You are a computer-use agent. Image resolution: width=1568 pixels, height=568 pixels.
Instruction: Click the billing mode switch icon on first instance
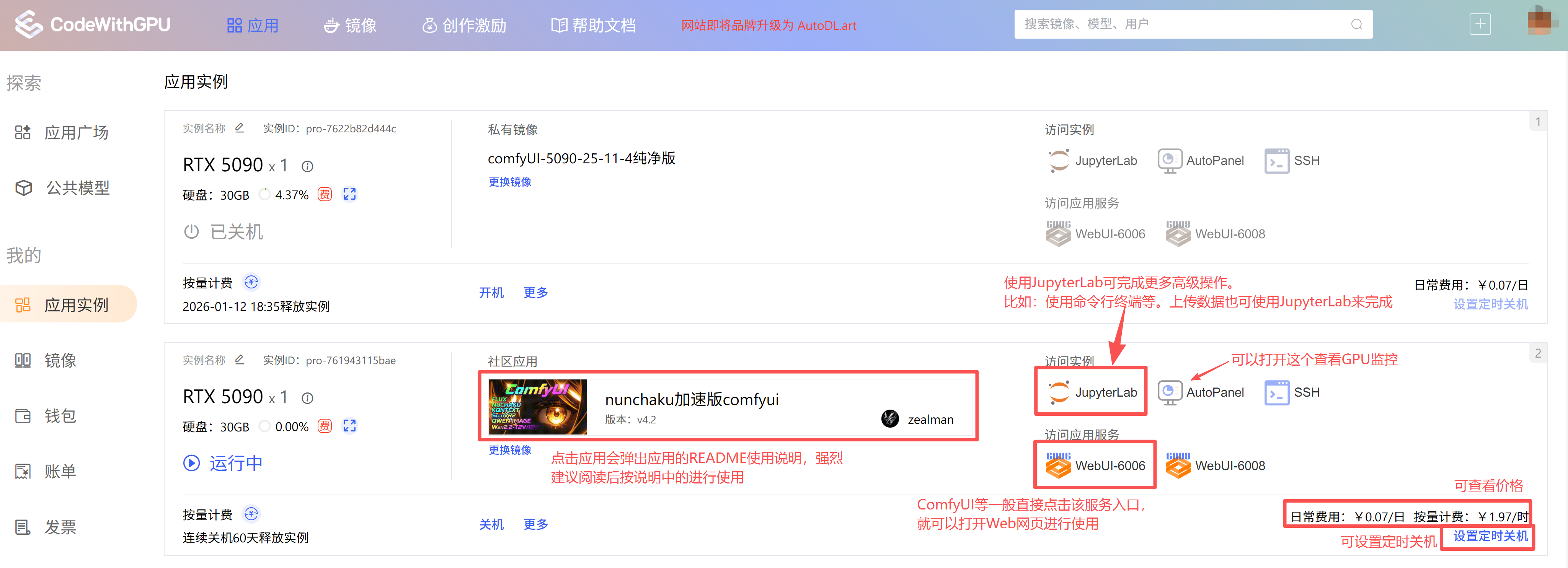tap(251, 283)
